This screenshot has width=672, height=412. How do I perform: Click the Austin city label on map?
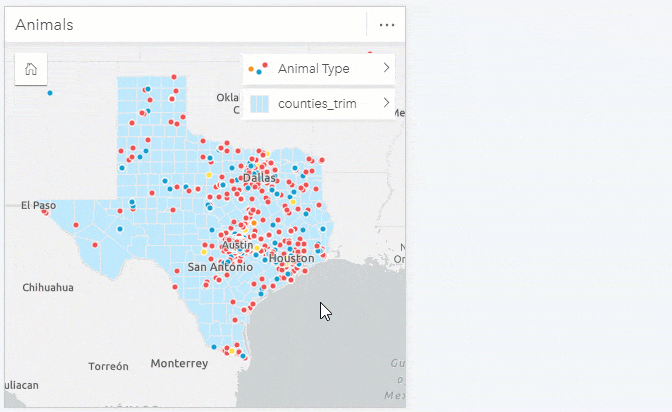pyautogui.click(x=237, y=245)
